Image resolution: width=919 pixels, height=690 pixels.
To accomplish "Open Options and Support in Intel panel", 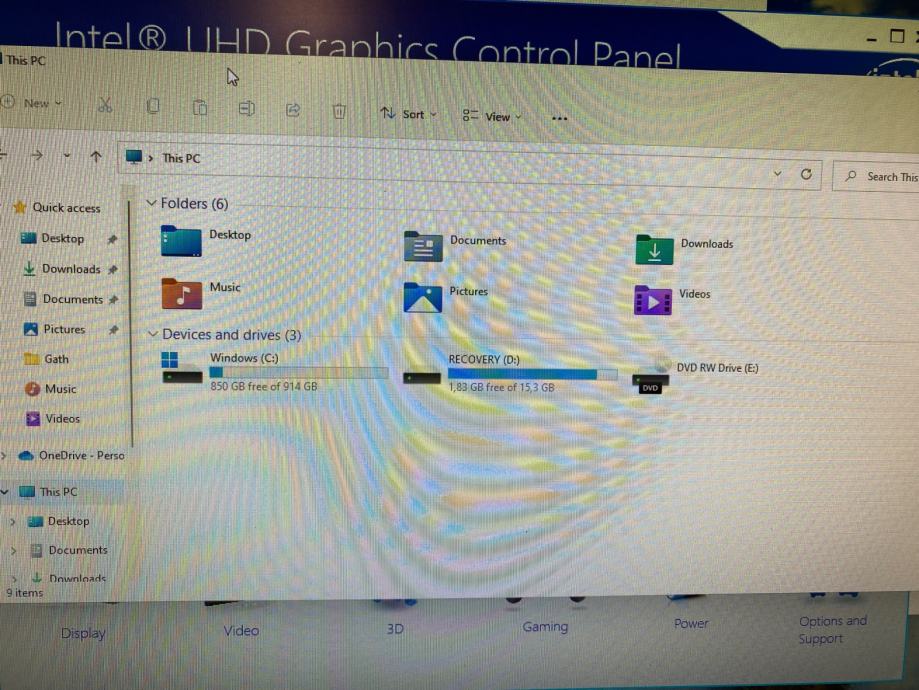I will pyautogui.click(x=832, y=630).
